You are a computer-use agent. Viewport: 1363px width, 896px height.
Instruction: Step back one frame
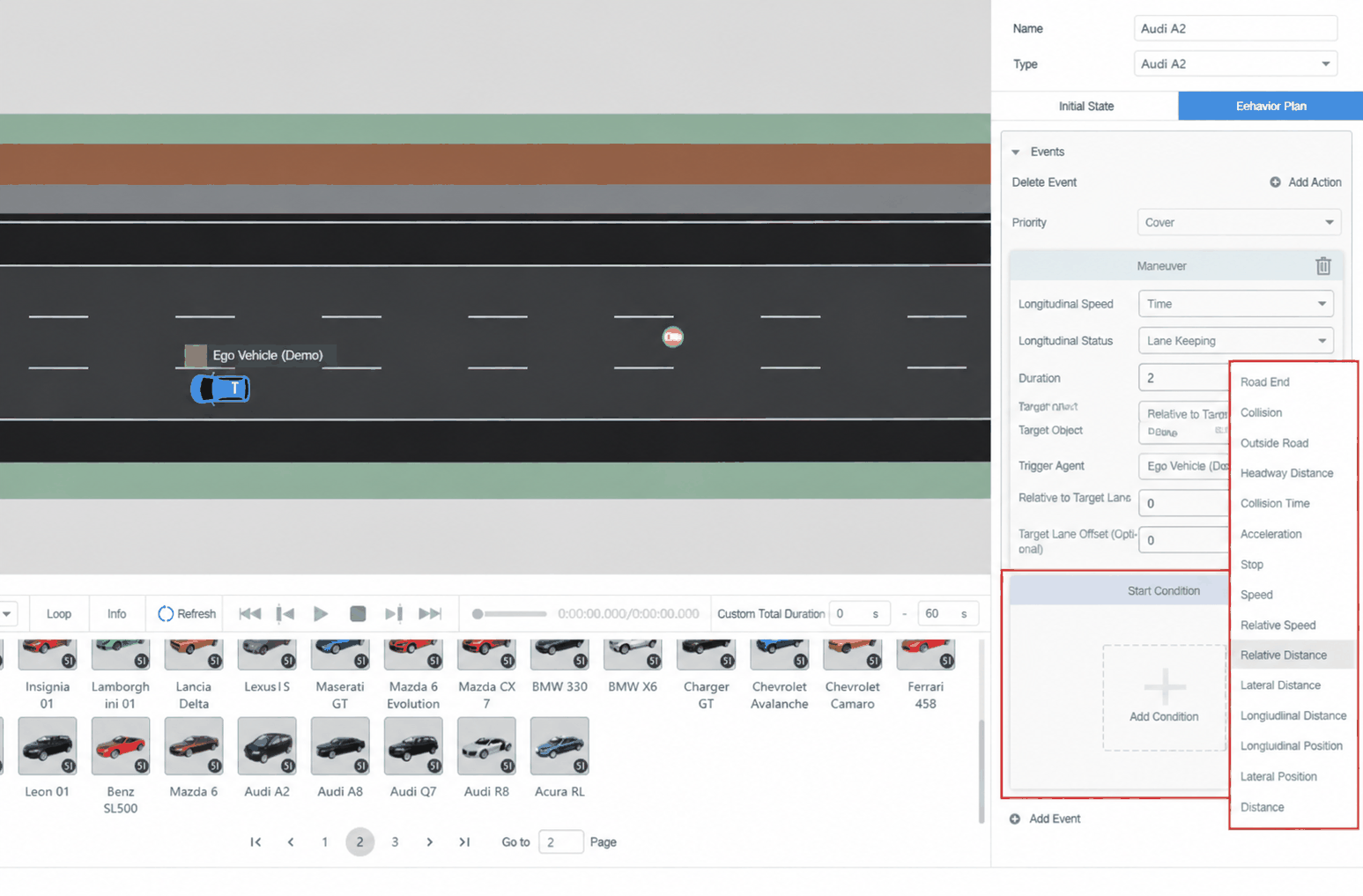click(x=285, y=613)
